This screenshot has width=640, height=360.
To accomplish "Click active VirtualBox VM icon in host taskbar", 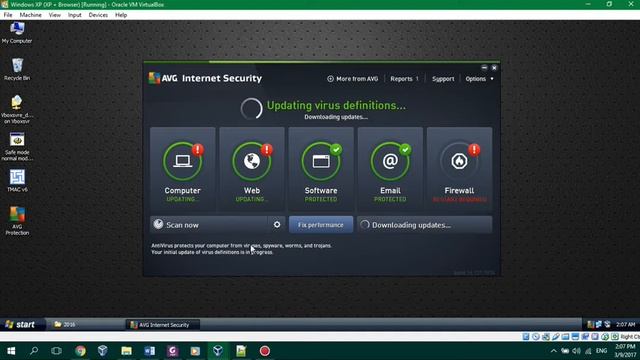I will coord(218,351).
